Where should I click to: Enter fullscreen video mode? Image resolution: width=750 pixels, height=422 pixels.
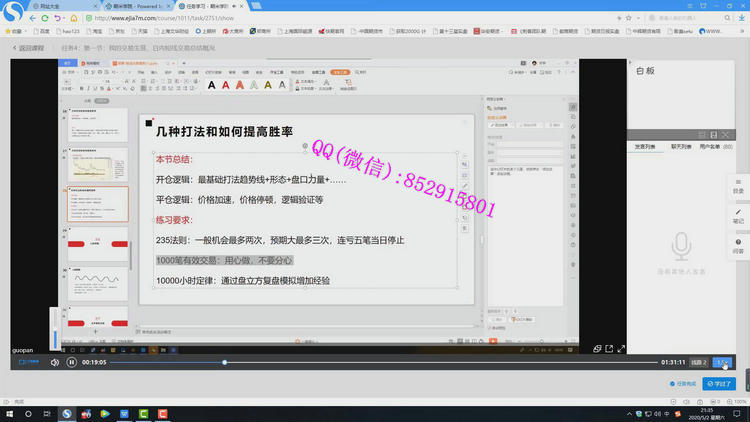(x=621, y=349)
